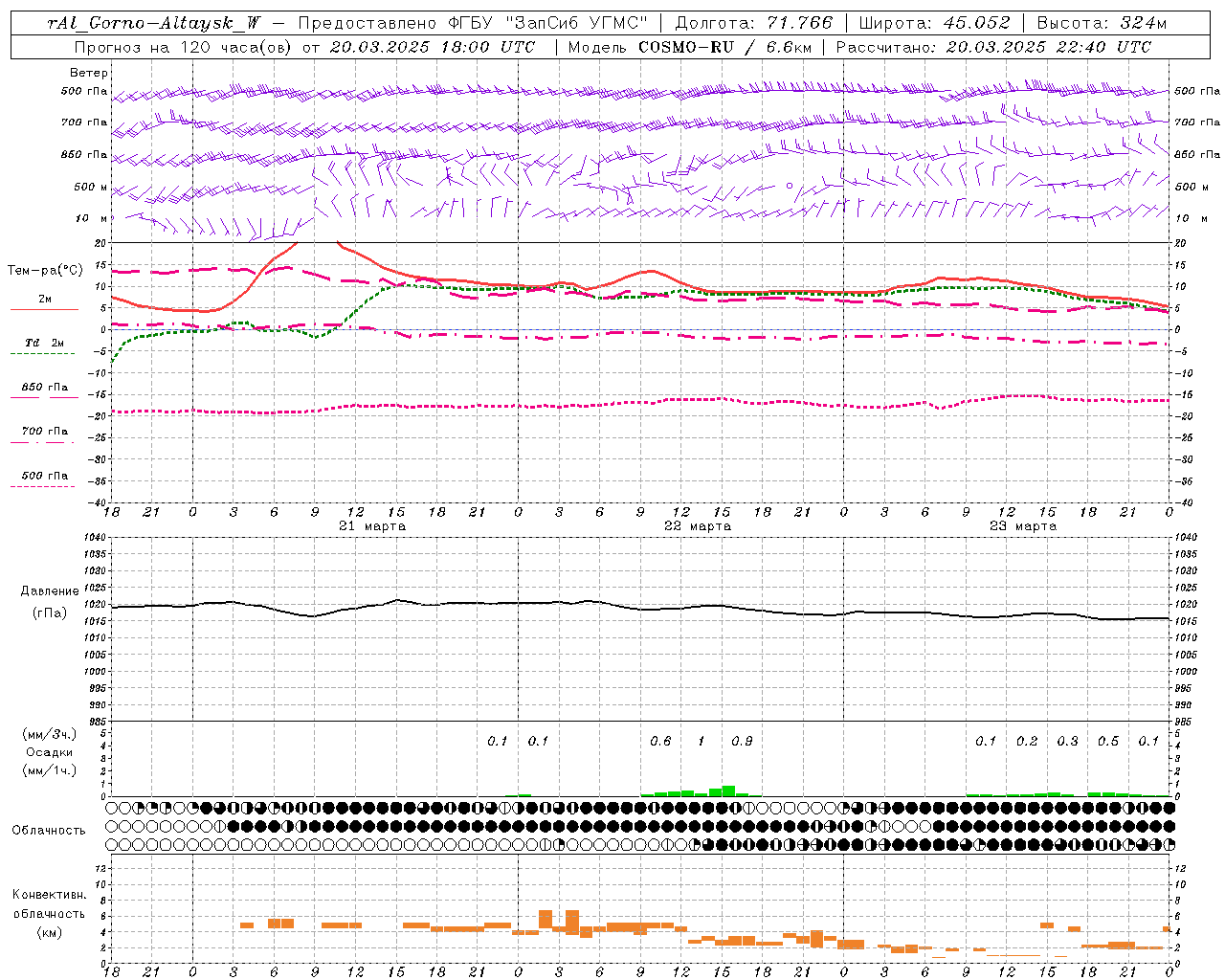The height and width of the screenshot is (980, 1225).
Task: Click the Ветер panel label
Action: click(x=89, y=73)
